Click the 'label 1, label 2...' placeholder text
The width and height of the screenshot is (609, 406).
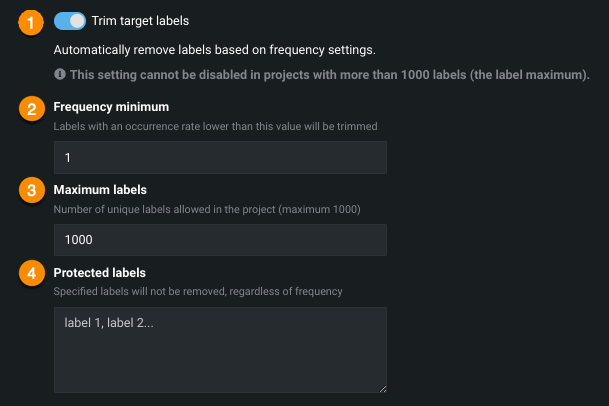point(106,324)
